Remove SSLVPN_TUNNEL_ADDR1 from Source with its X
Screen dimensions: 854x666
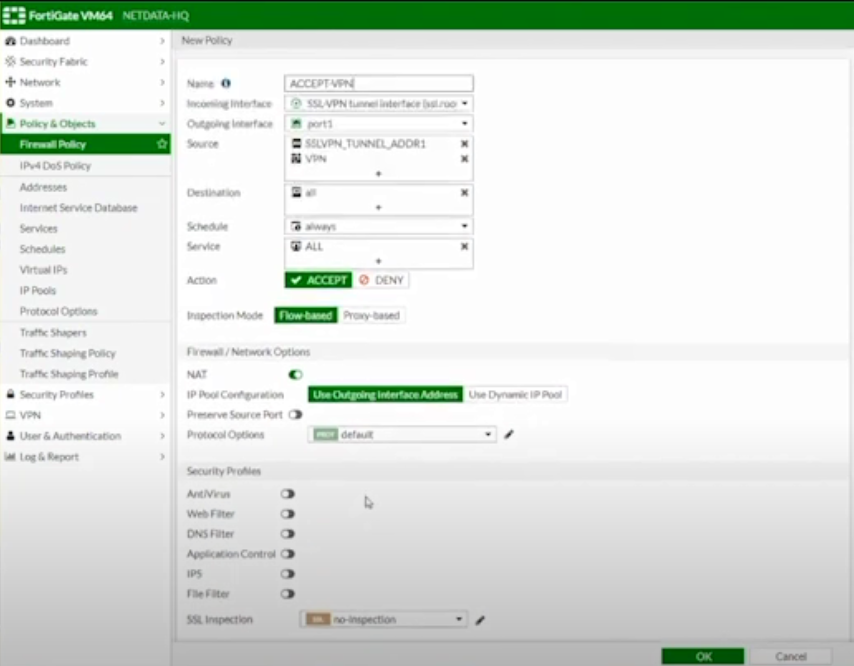coord(464,144)
